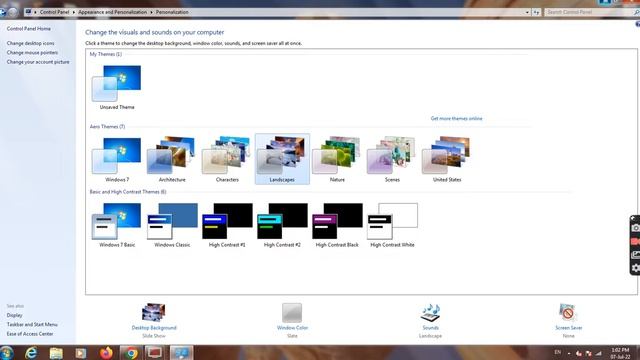The height and width of the screenshot is (360, 640).
Task: Click the red record video icon
Action: pos(636,241)
